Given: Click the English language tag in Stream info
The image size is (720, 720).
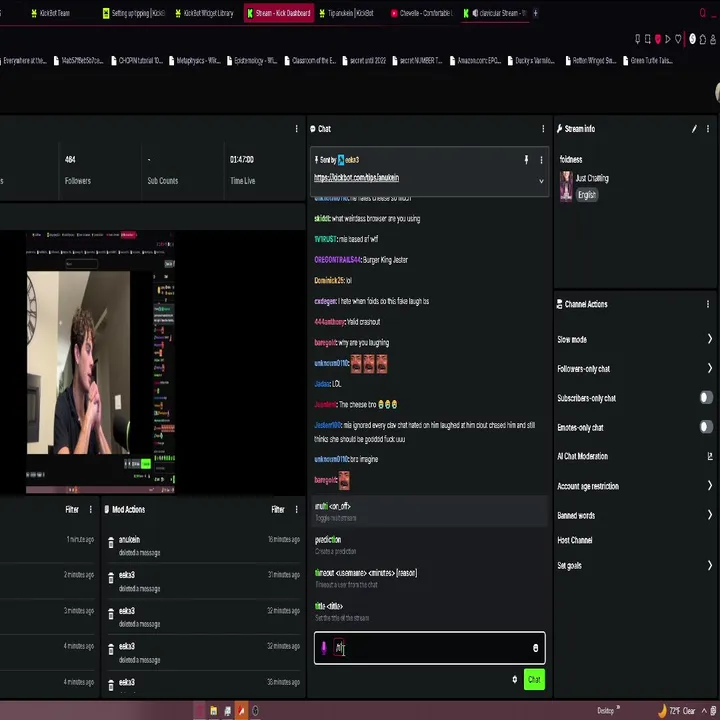Looking at the screenshot, I should pos(586,195).
